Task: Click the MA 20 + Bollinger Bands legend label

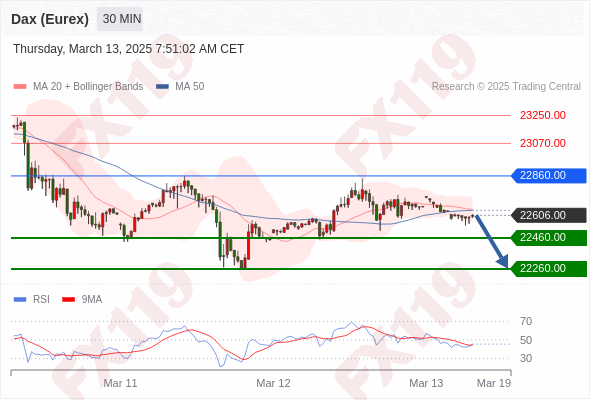Action: (x=88, y=87)
